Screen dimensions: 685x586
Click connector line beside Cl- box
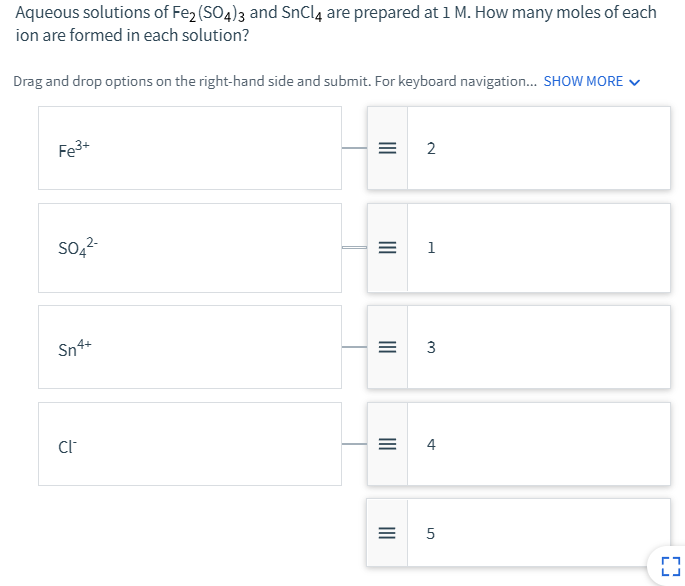(x=355, y=444)
